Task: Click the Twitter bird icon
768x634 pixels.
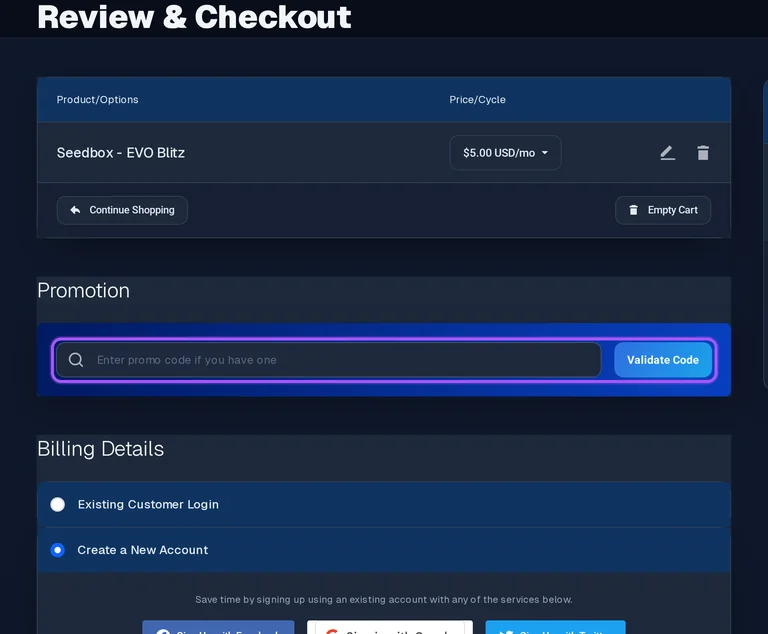Action: coord(506,632)
